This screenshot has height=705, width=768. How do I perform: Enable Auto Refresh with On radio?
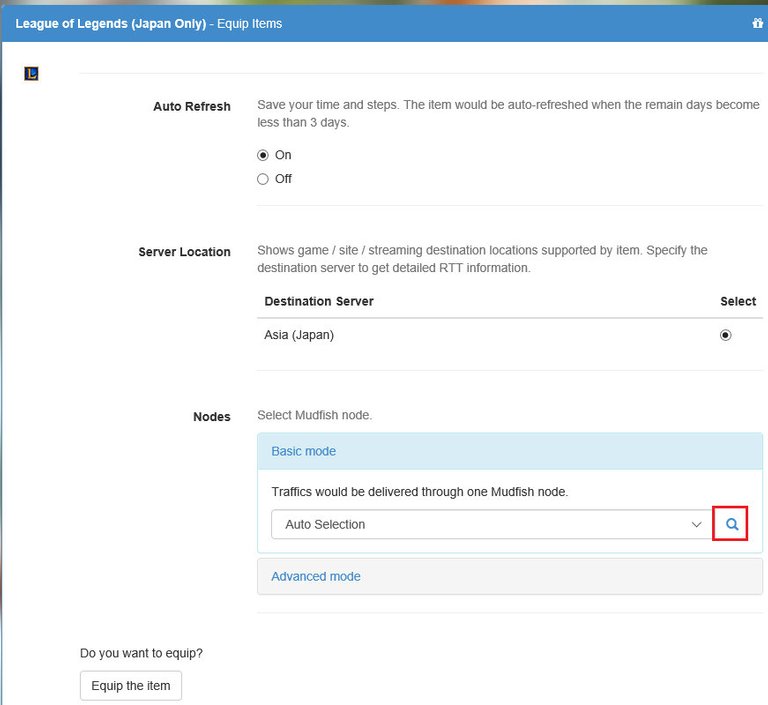[x=263, y=155]
